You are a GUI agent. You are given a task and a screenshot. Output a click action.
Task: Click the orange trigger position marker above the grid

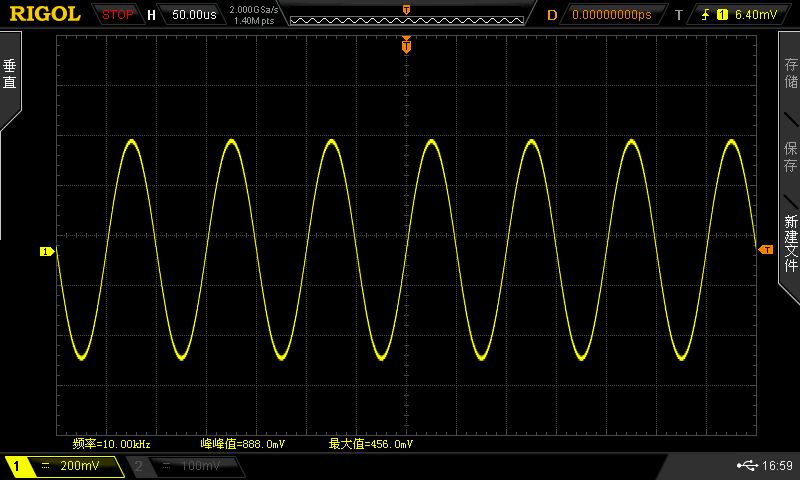pos(406,45)
